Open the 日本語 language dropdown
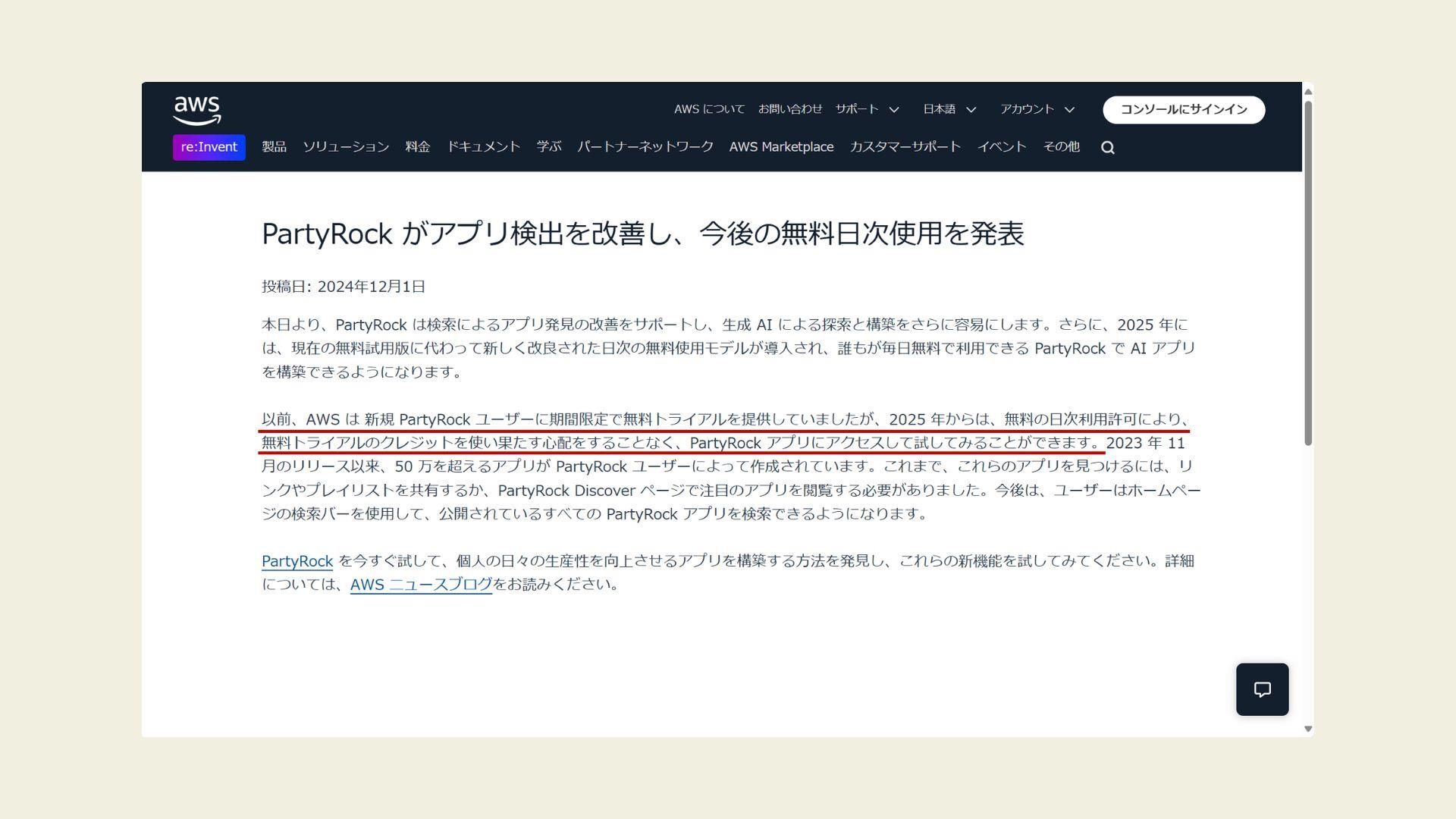The width and height of the screenshot is (1456, 819). tap(949, 109)
